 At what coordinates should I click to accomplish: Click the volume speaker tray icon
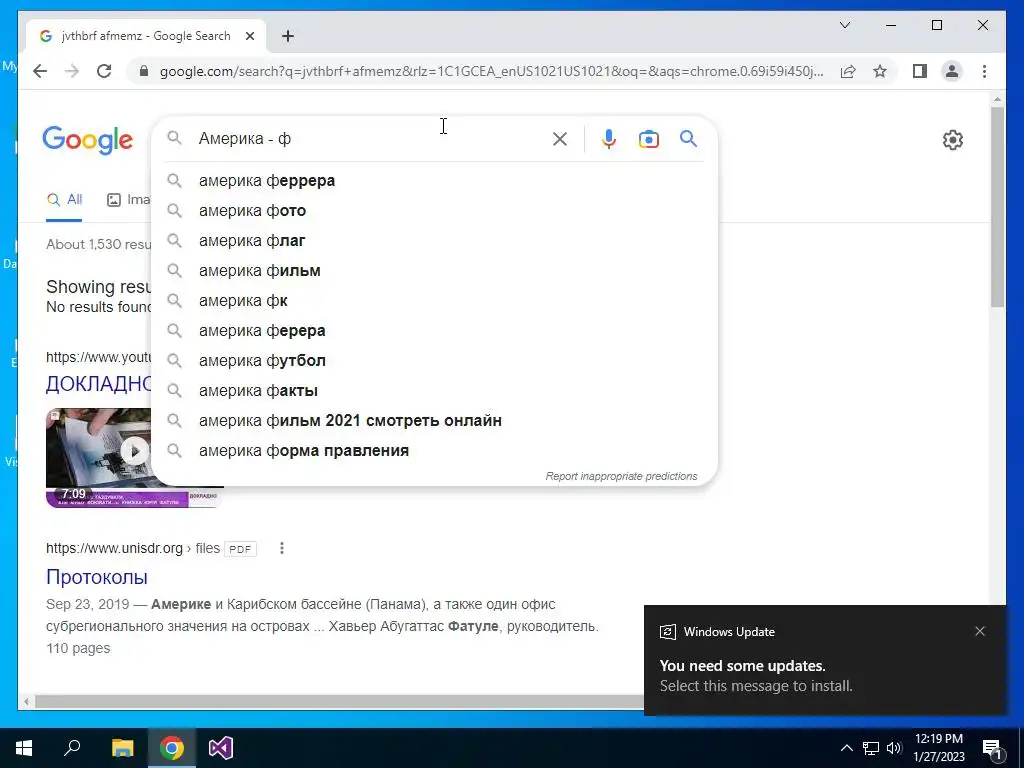tap(894, 748)
